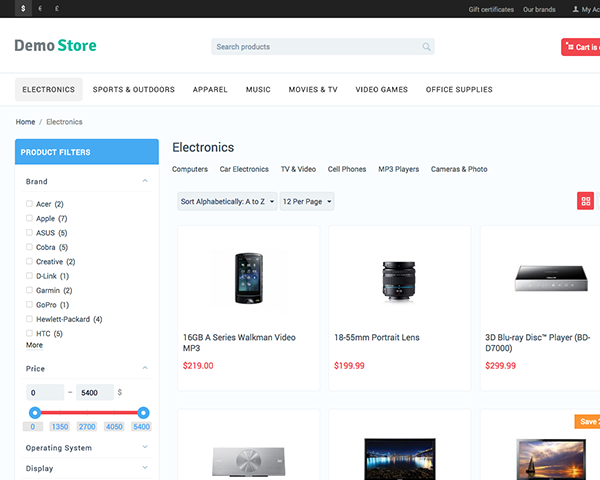Focus the minimum price field
The width and height of the screenshot is (600, 480).
(x=45, y=392)
